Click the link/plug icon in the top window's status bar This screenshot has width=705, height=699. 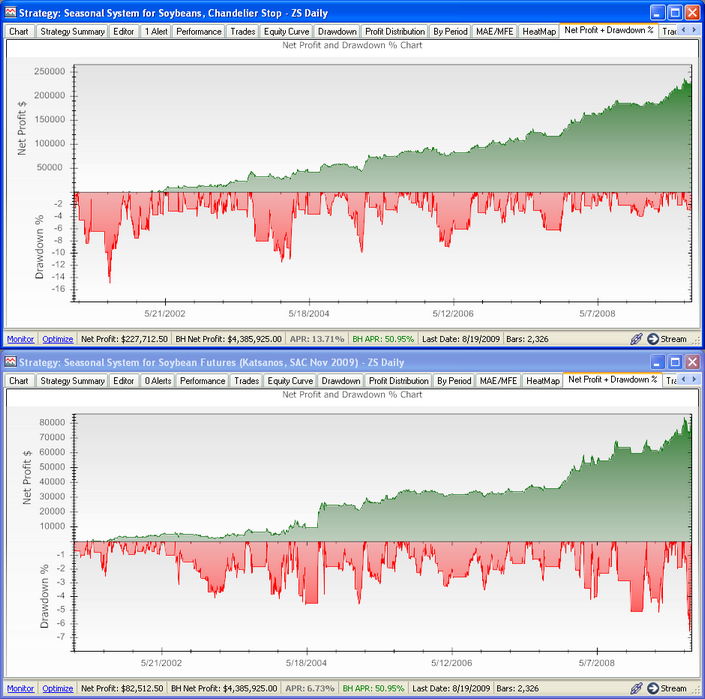point(635,339)
